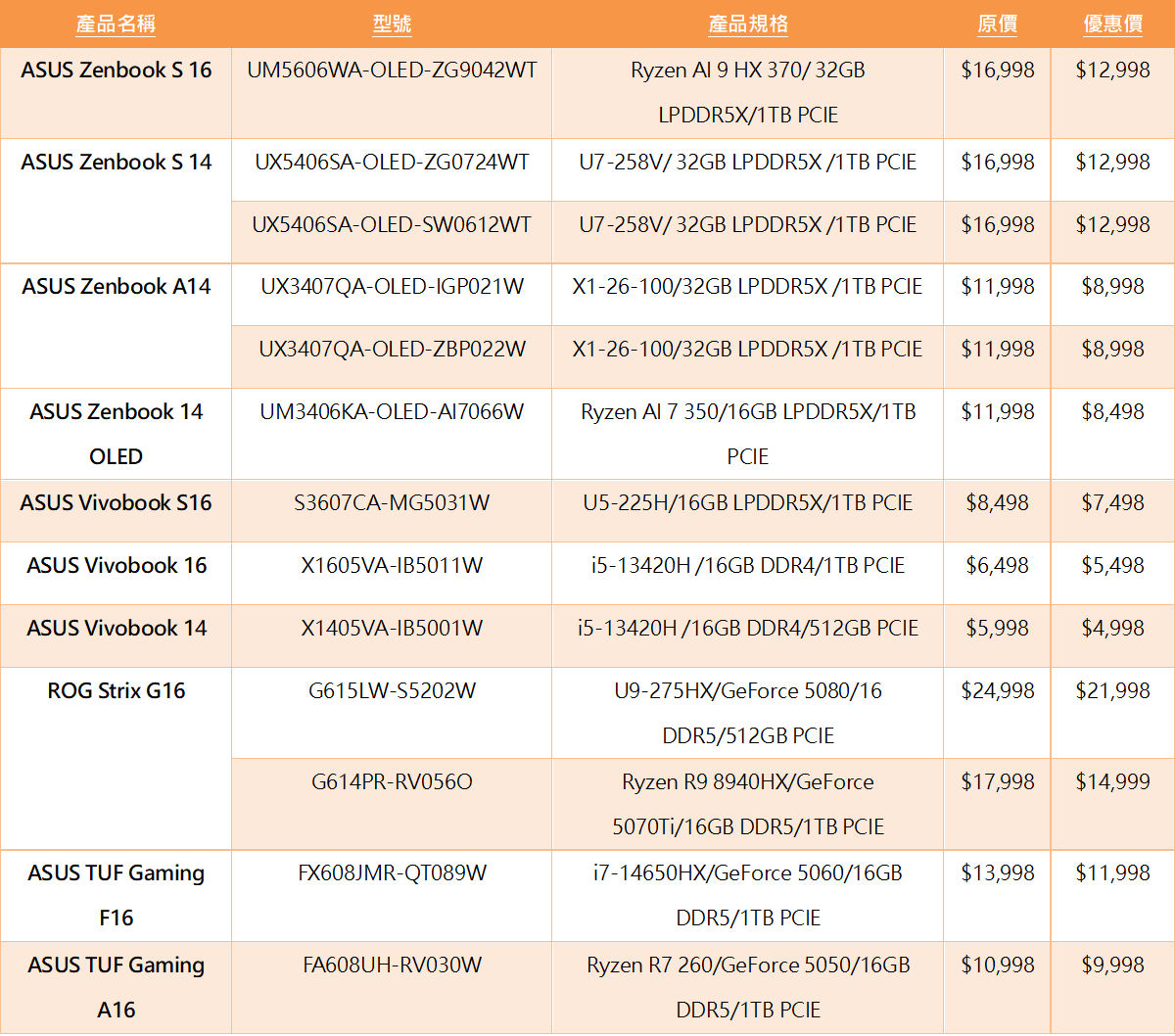Click the i7-14650HX GeForce 5060 spec cell
Image resolution: width=1175 pixels, height=1036 pixels.
click(x=748, y=895)
